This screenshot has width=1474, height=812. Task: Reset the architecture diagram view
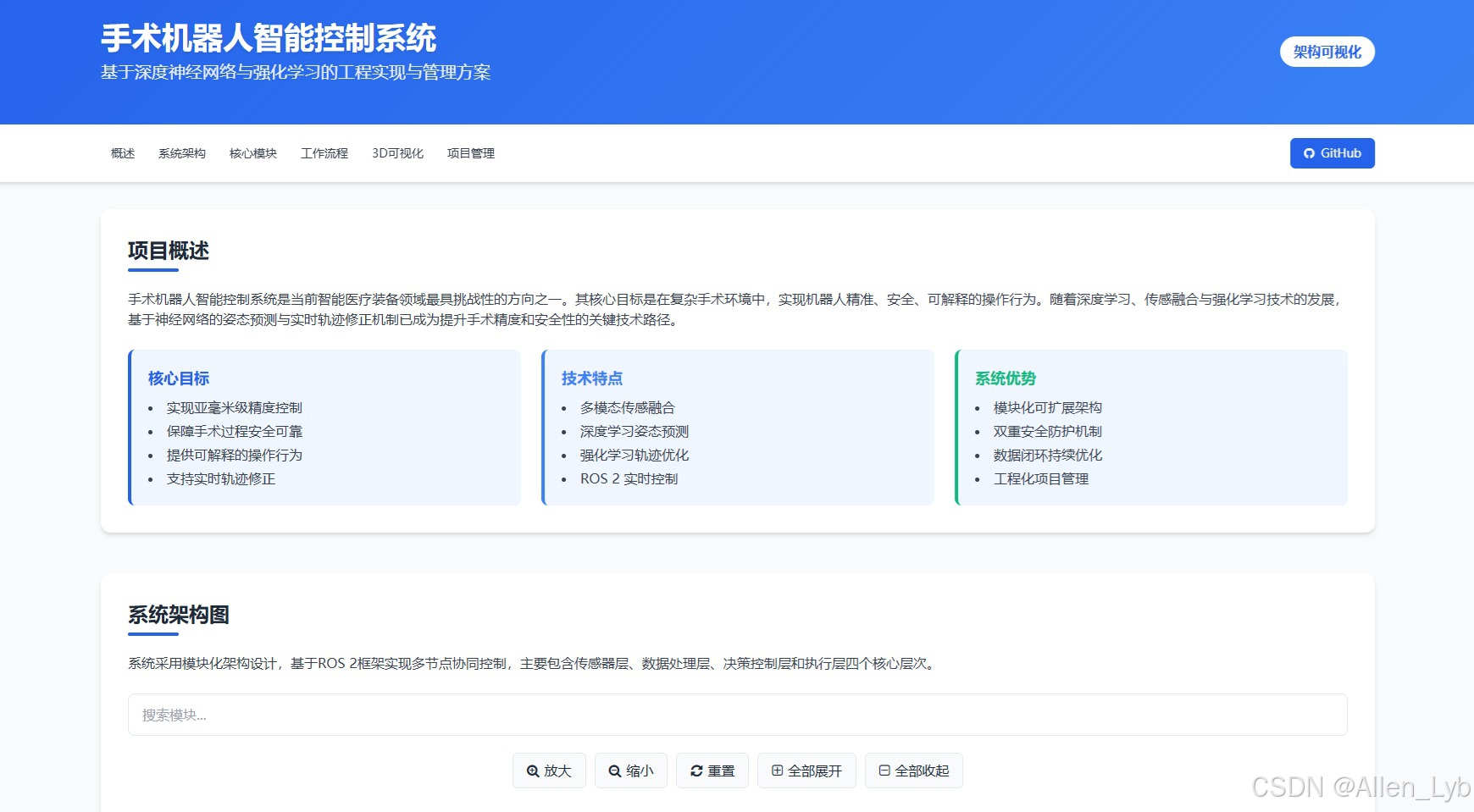pyautogui.click(x=712, y=771)
